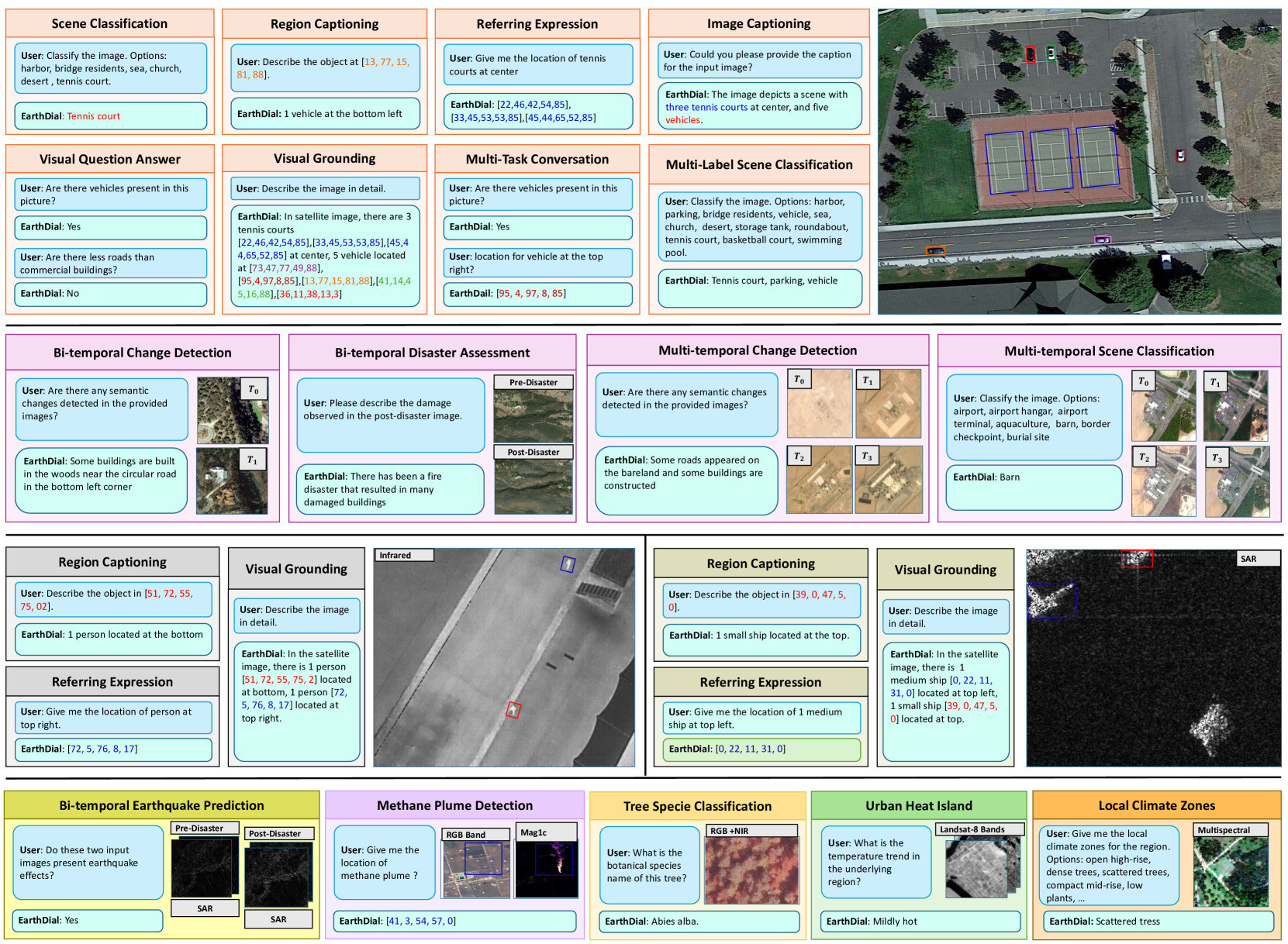Select 'User: Please describe the damage observed' prompt
The image size is (1288, 944).
(390, 415)
